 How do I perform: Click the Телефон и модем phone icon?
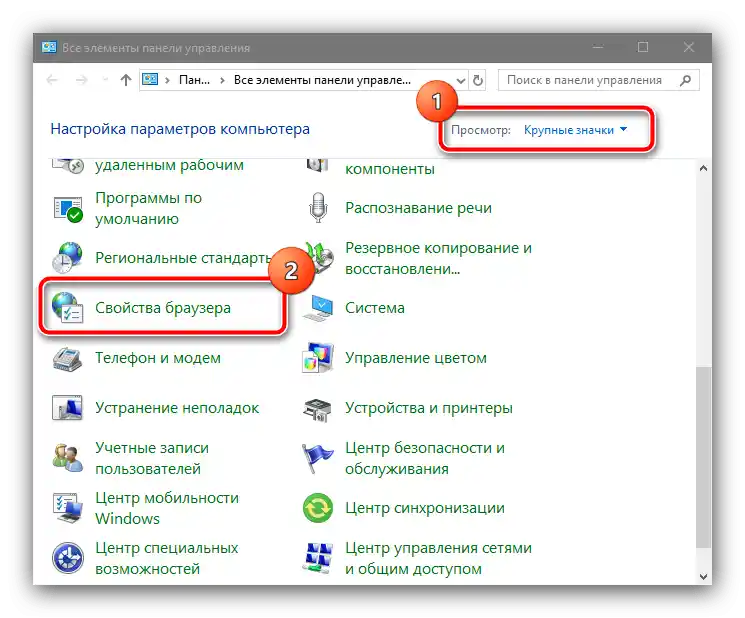click(67, 358)
